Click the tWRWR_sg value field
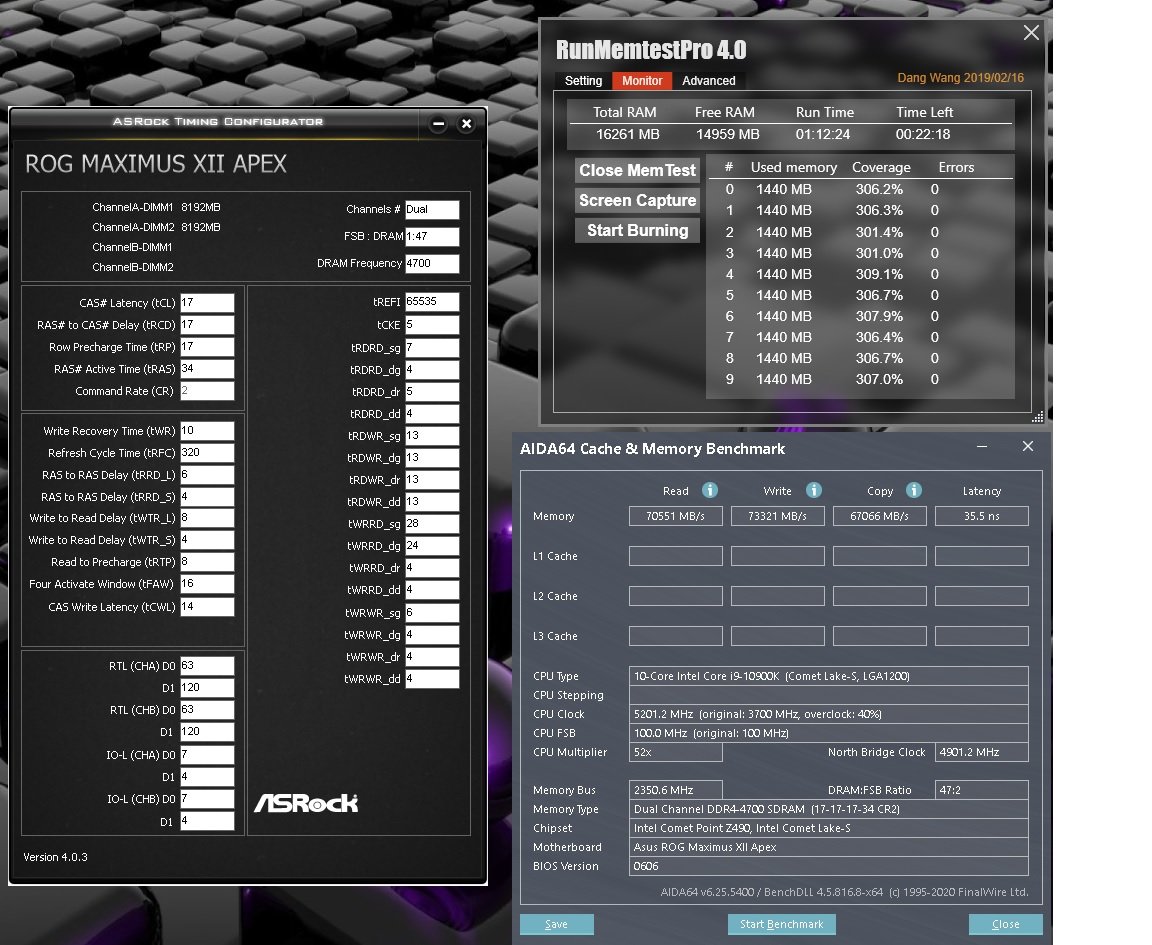 (432, 613)
